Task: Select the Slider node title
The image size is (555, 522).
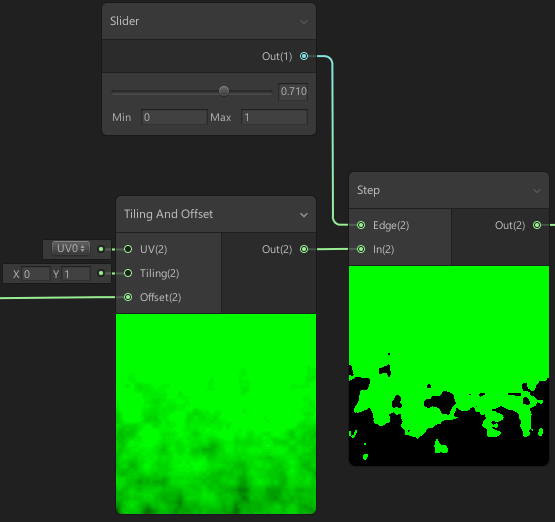Action: 125,21
